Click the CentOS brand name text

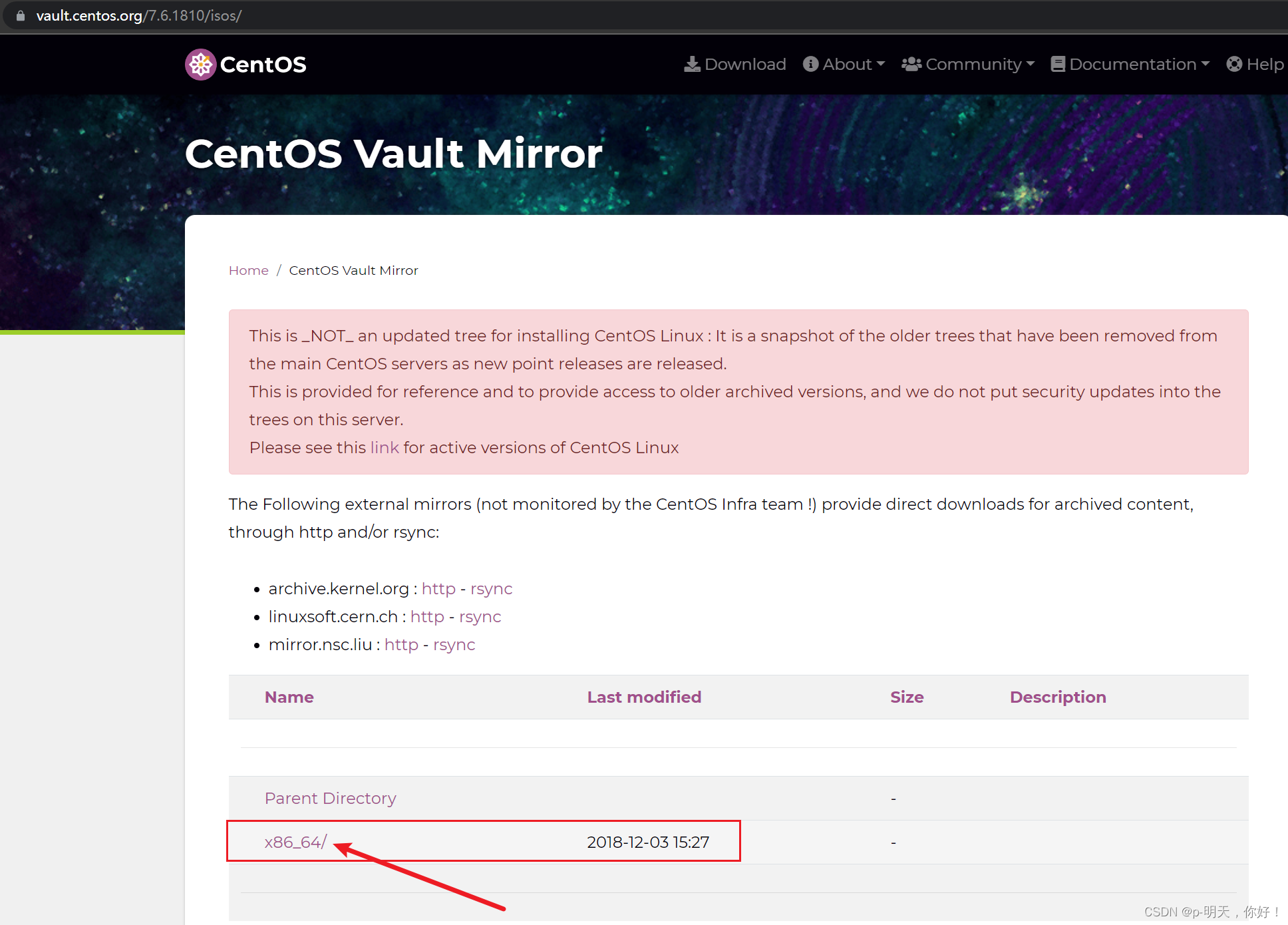click(263, 65)
